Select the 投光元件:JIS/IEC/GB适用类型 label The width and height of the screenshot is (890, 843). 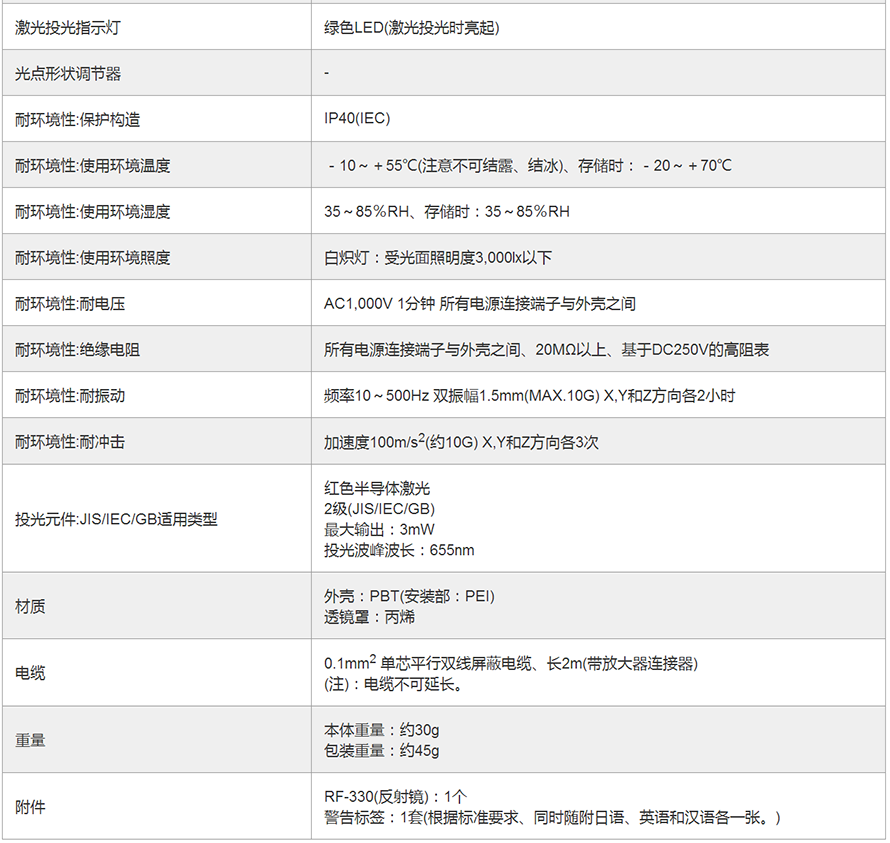(115, 519)
